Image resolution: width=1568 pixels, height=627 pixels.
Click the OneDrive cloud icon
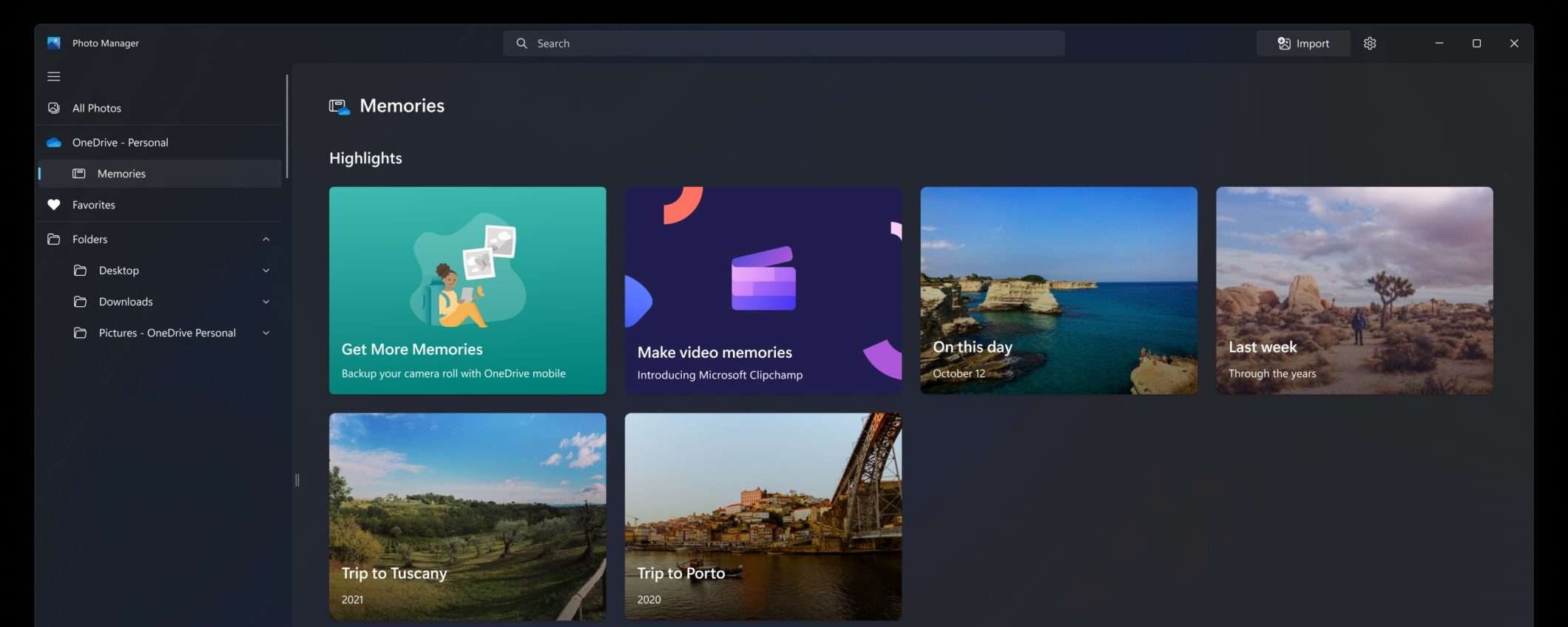pos(54,143)
